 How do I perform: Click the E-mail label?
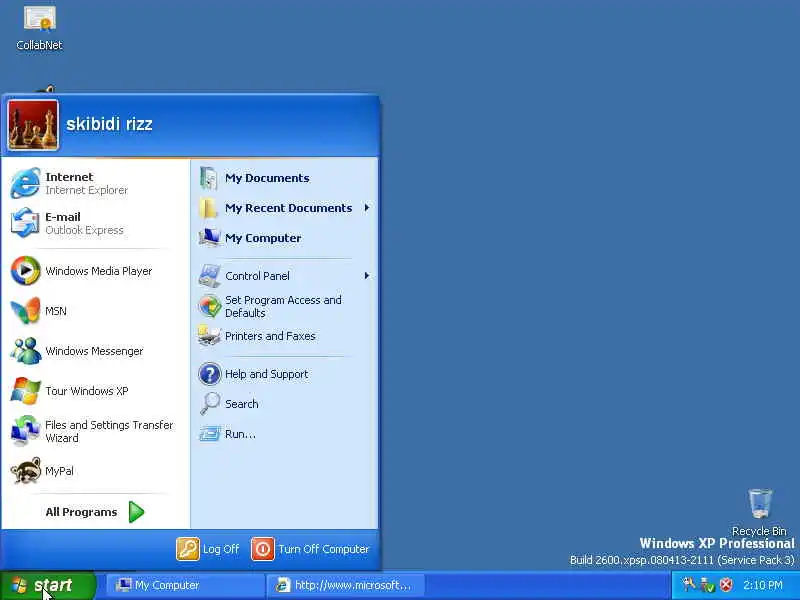[63, 217]
